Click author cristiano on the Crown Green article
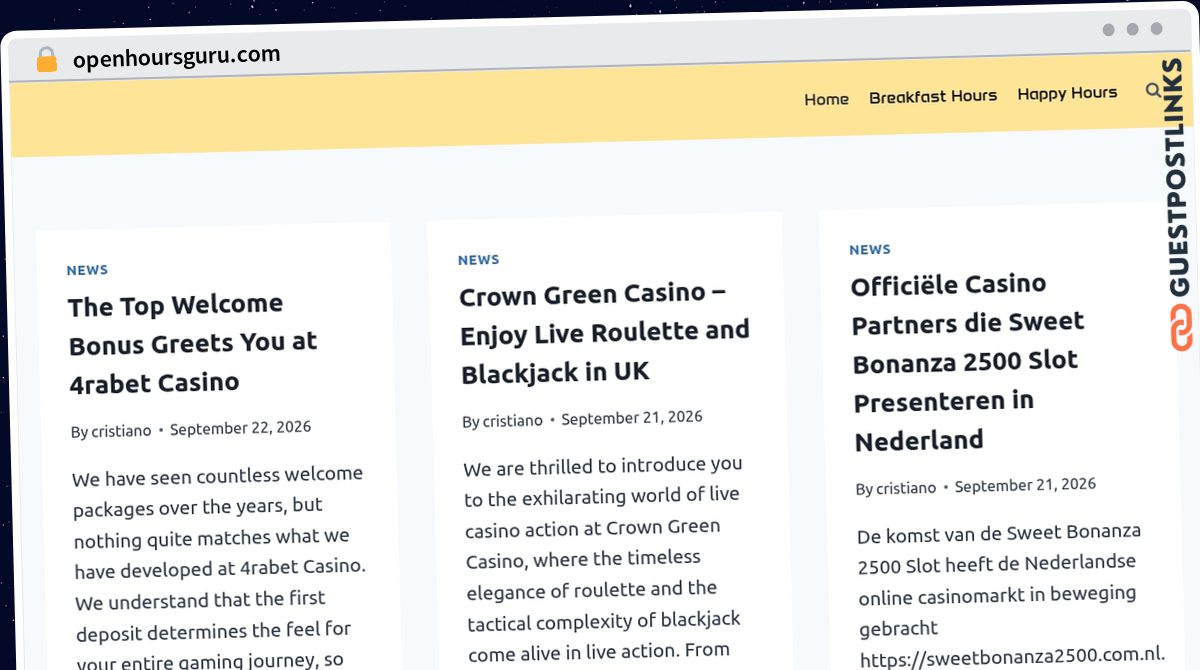The width and height of the screenshot is (1200, 670). coord(512,421)
